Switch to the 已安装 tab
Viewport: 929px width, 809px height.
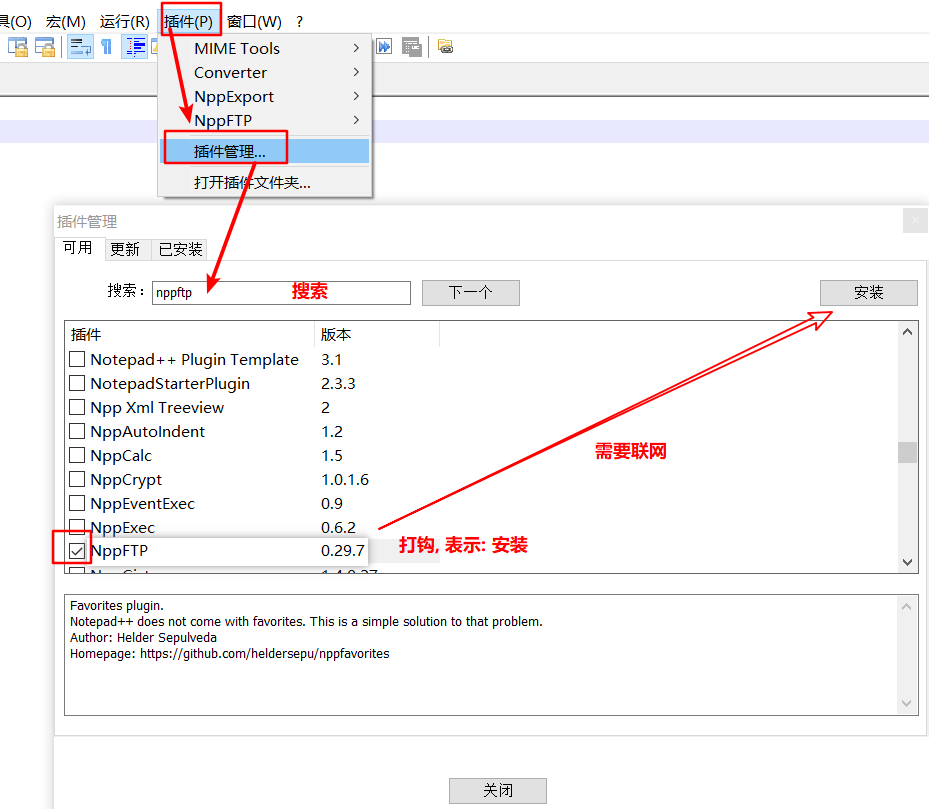coord(180,250)
